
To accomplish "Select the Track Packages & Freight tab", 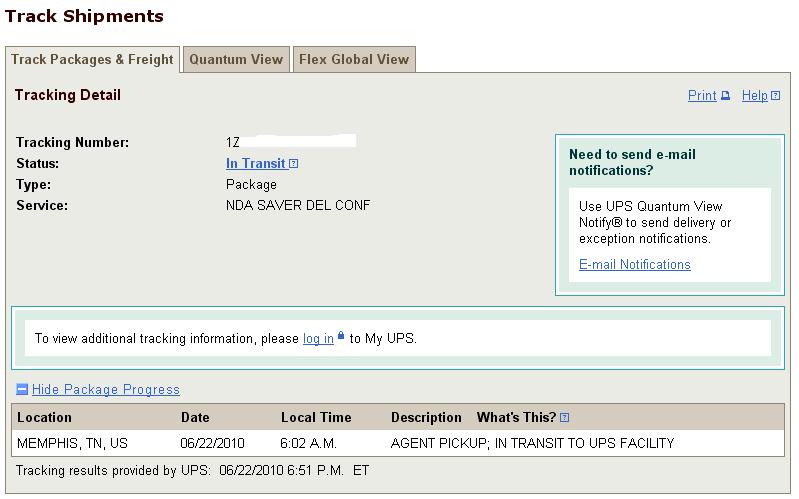I will 92,60.
